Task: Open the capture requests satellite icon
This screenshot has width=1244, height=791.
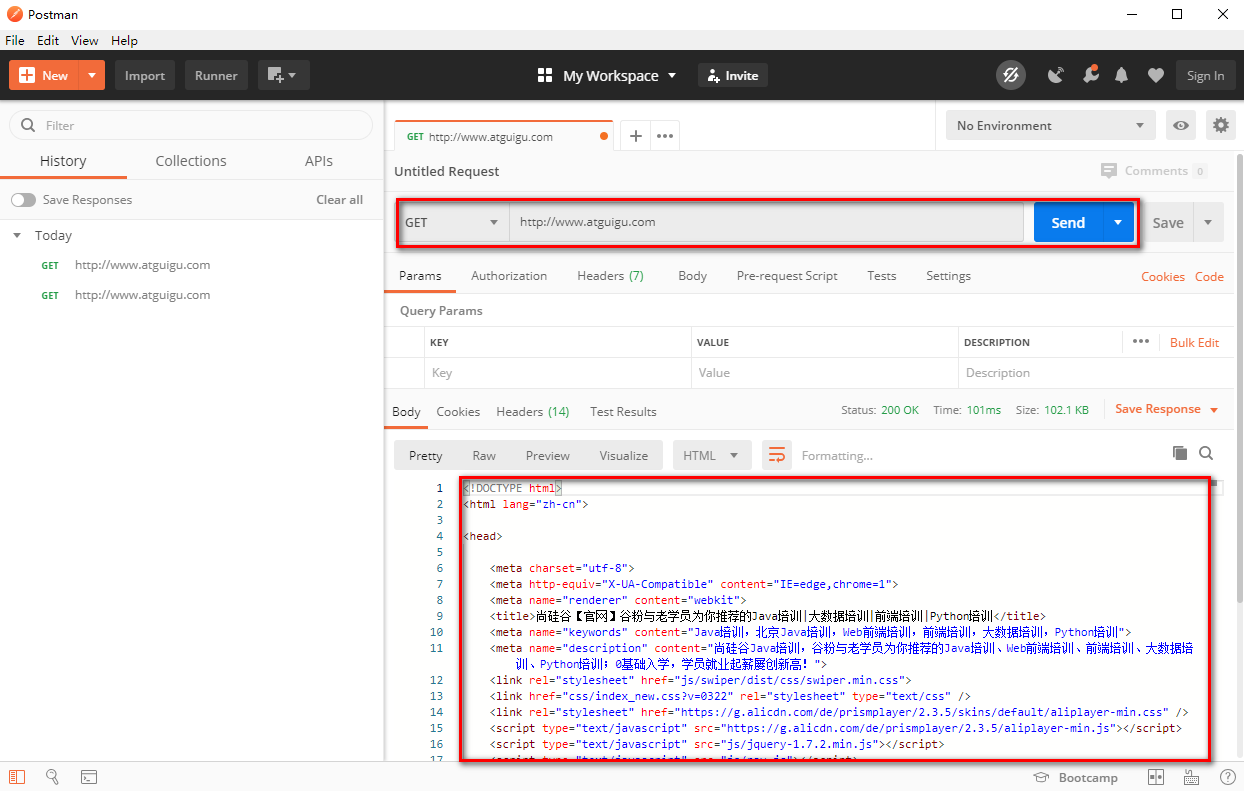Action: (1055, 75)
